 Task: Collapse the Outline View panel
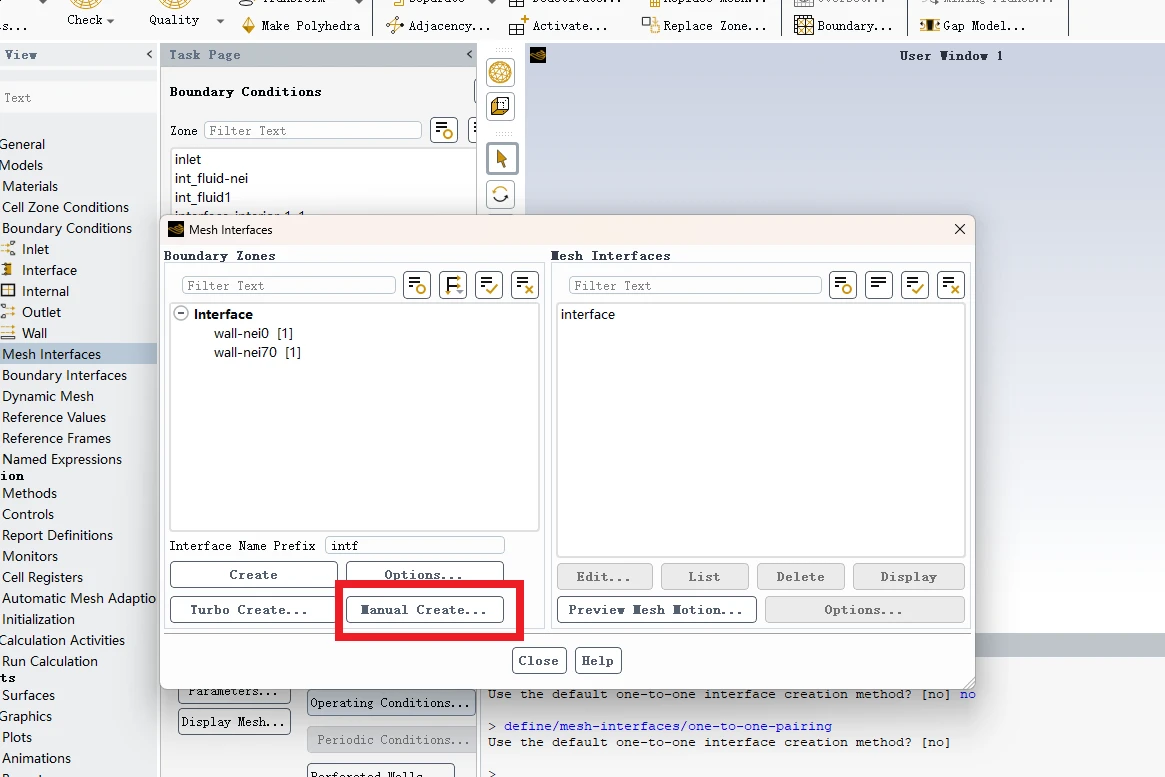149,54
